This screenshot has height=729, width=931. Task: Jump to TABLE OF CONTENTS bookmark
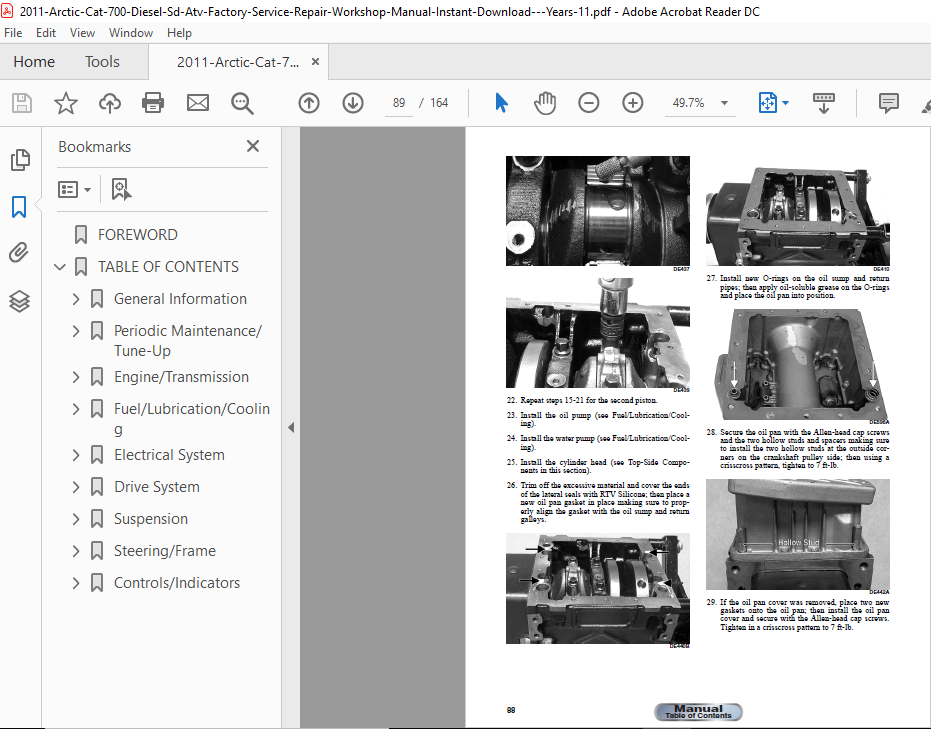168,267
